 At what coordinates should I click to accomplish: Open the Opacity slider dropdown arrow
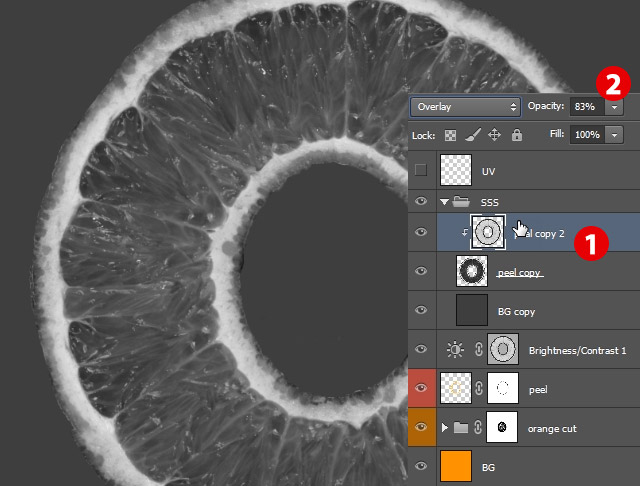point(614,107)
